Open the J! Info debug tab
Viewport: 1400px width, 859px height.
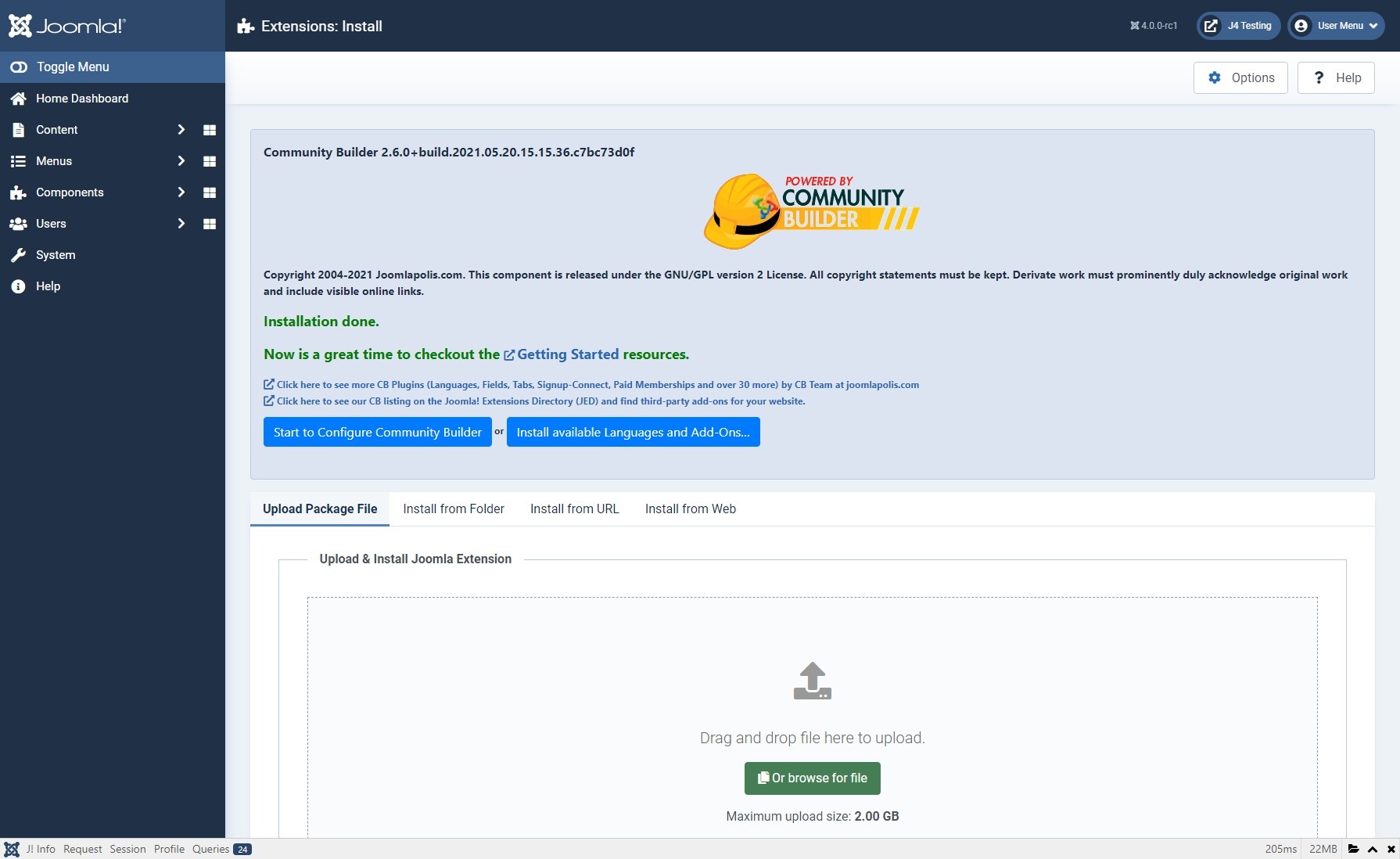(41, 849)
